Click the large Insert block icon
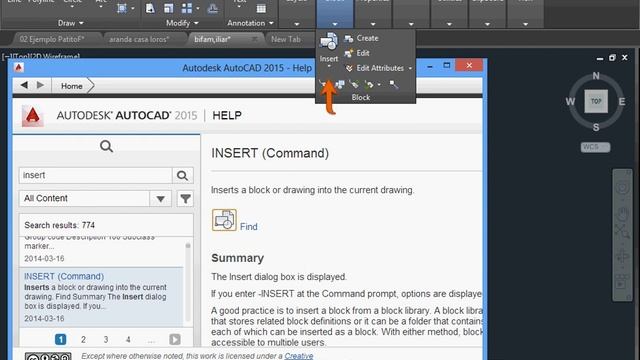 pyautogui.click(x=329, y=42)
